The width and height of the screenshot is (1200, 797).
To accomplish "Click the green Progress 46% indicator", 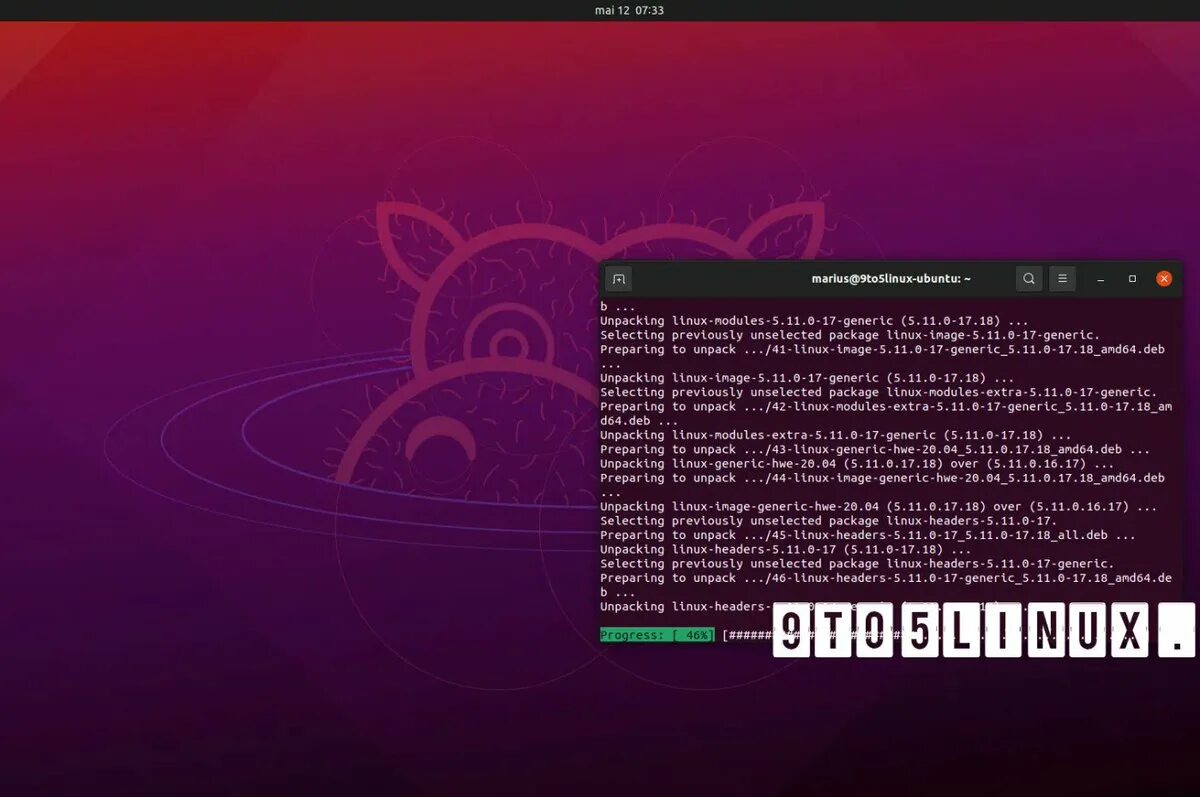I will [657, 635].
